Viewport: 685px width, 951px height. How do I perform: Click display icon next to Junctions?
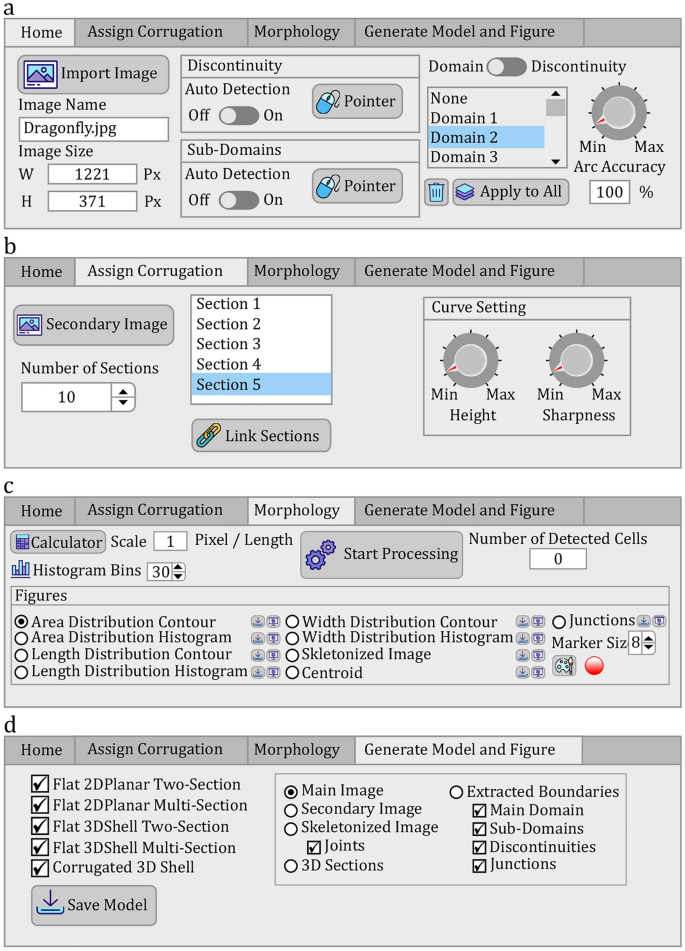click(x=659, y=621)
